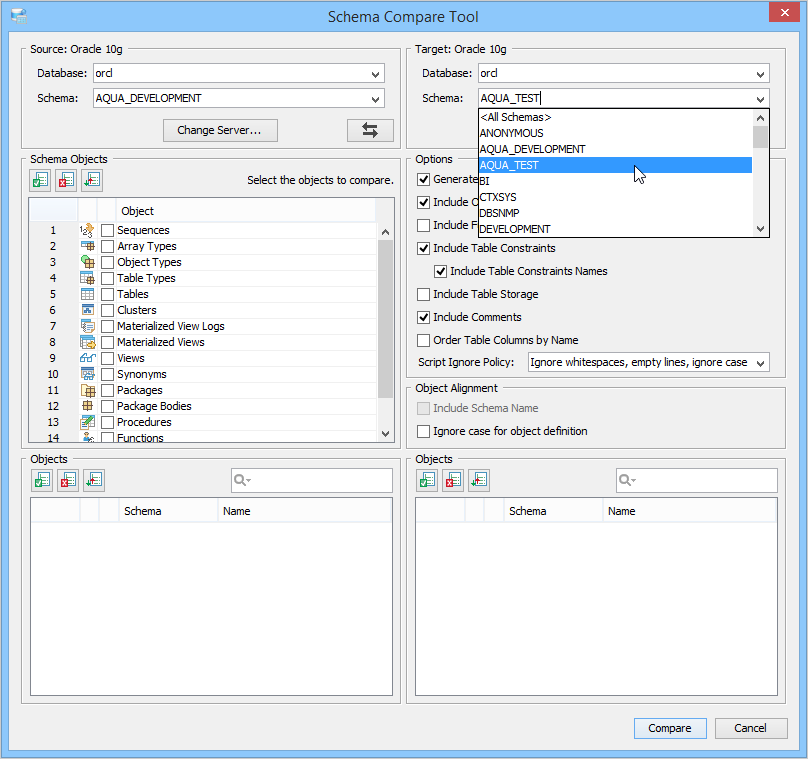The width and height of the screenshot is (808, 759).
Task: Open the Source Schema dropdown arrow
Action: click(x=376, y=98)
